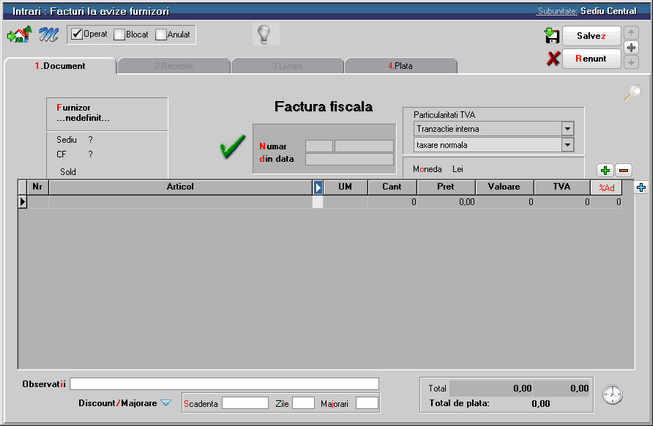Click the TVA column header
The width and height of the screenshot is (653, 426).
pyautogui.click(x=562, y=187)
